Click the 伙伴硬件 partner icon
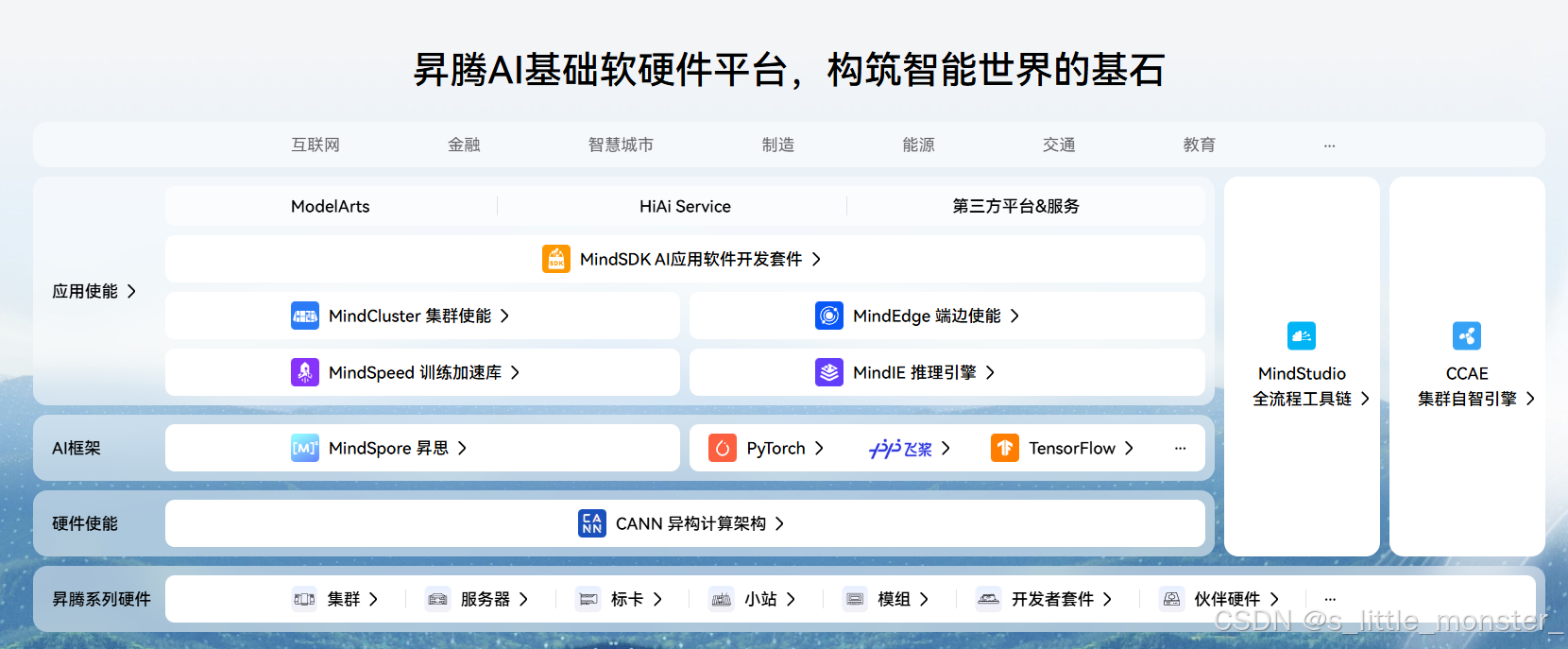The image size is (1568, 649). (x=1171, y=599)
